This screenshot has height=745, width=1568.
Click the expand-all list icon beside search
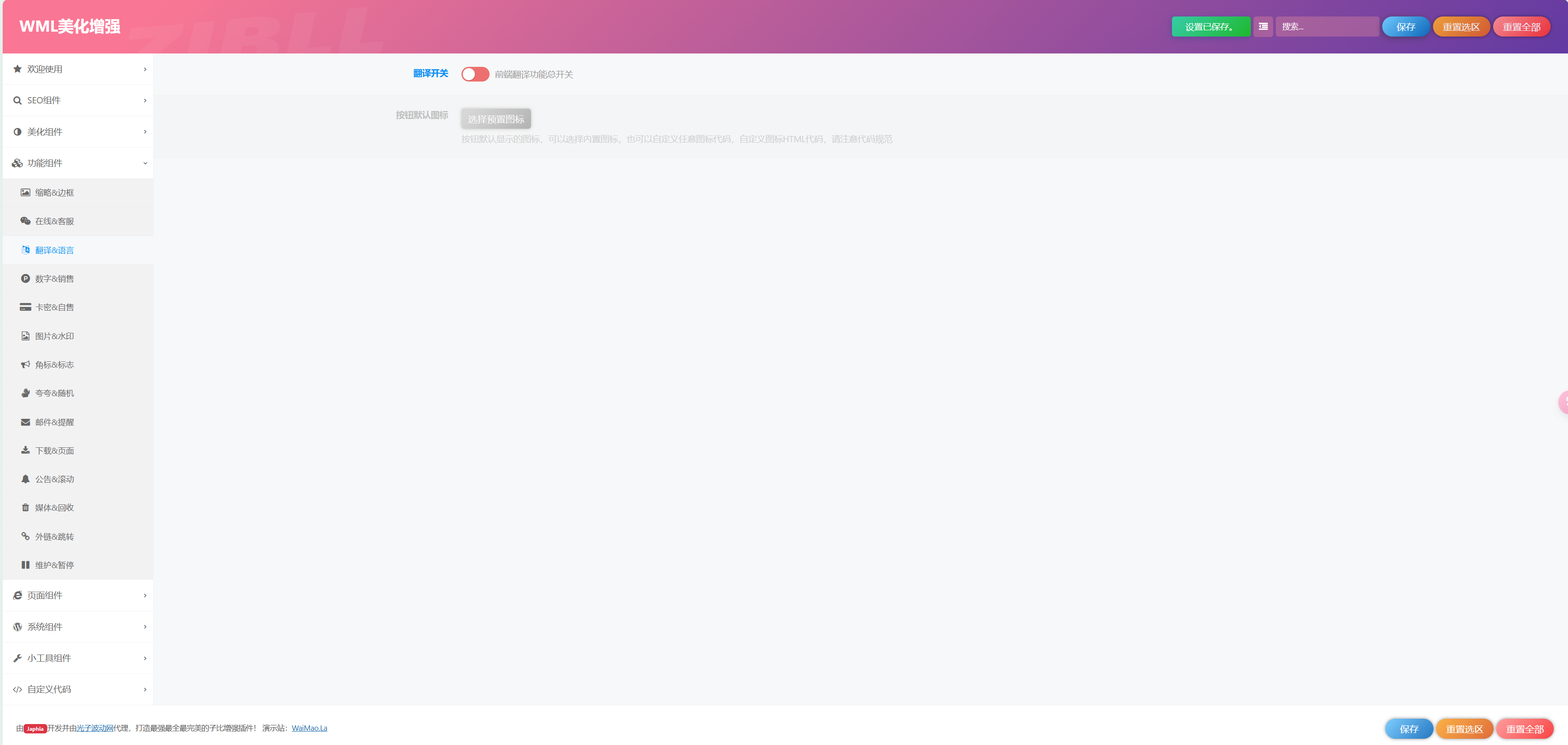[1263, 27]
